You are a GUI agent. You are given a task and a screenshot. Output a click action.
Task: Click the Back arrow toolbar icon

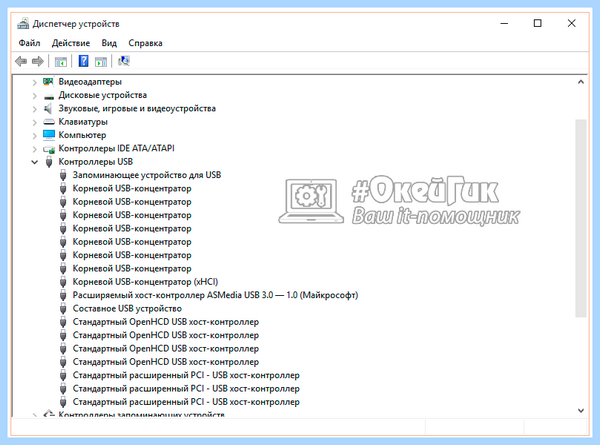click(21, 61)
